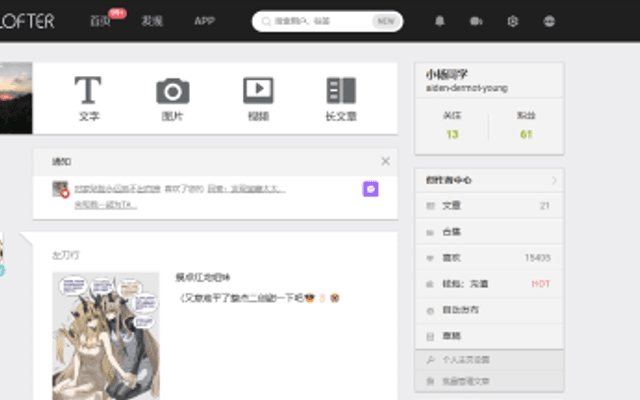
Task: Open the comic post thumbnail image
Action: point(106,336)
